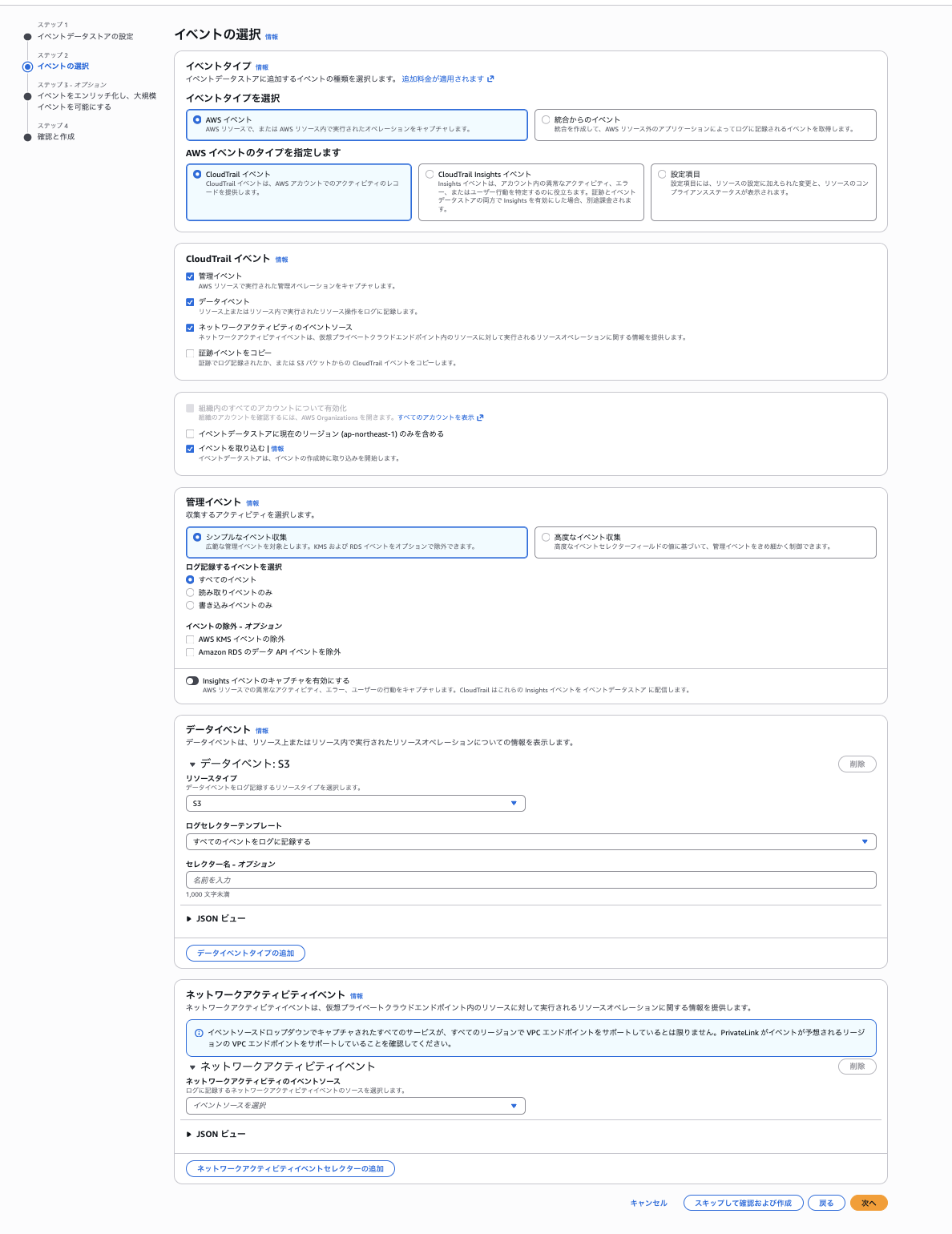This screenshot has height=1234, width=952.
Task: Open 情報 link beside データイベント heading
Action: coord(262,731)
